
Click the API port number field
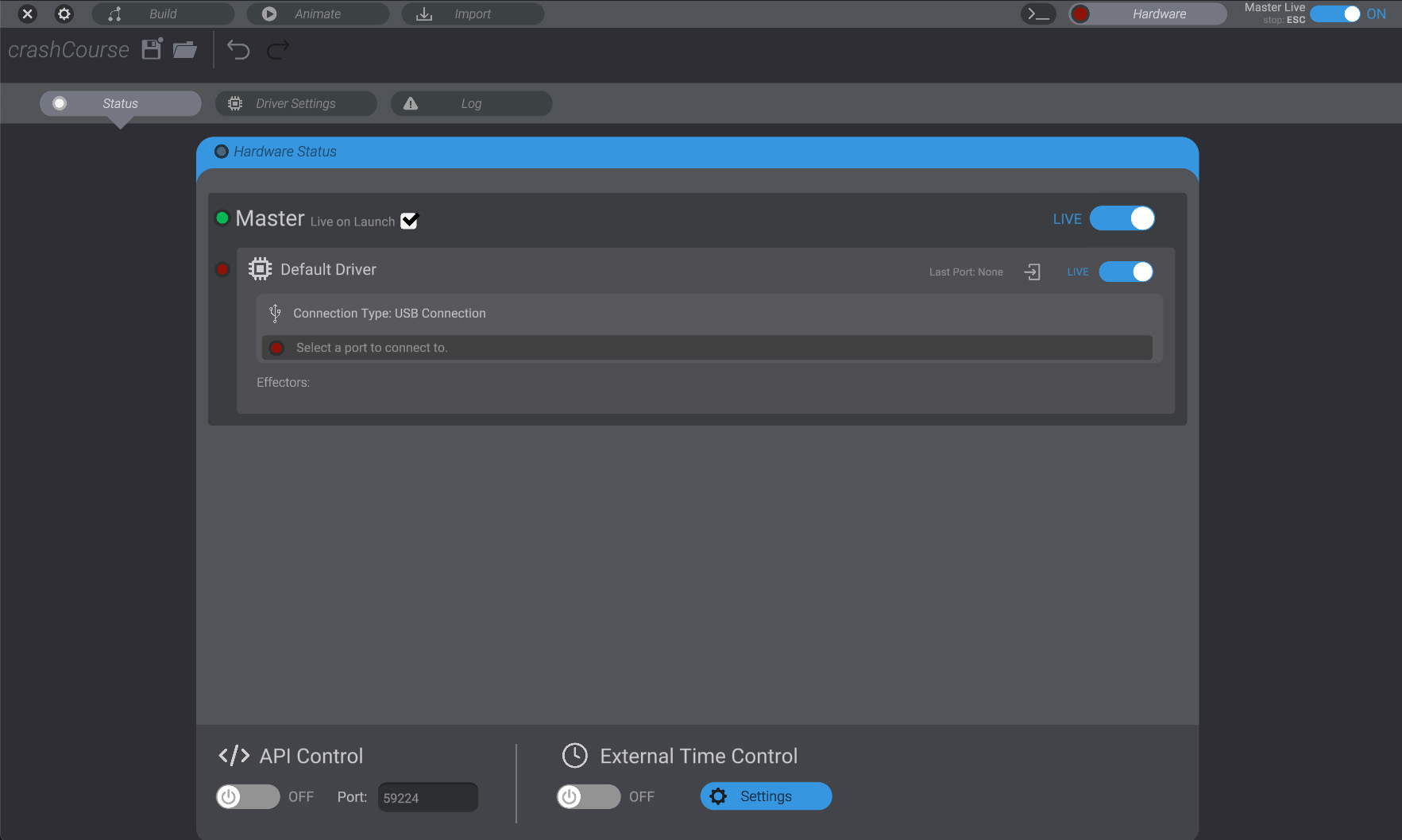[427, 797]
